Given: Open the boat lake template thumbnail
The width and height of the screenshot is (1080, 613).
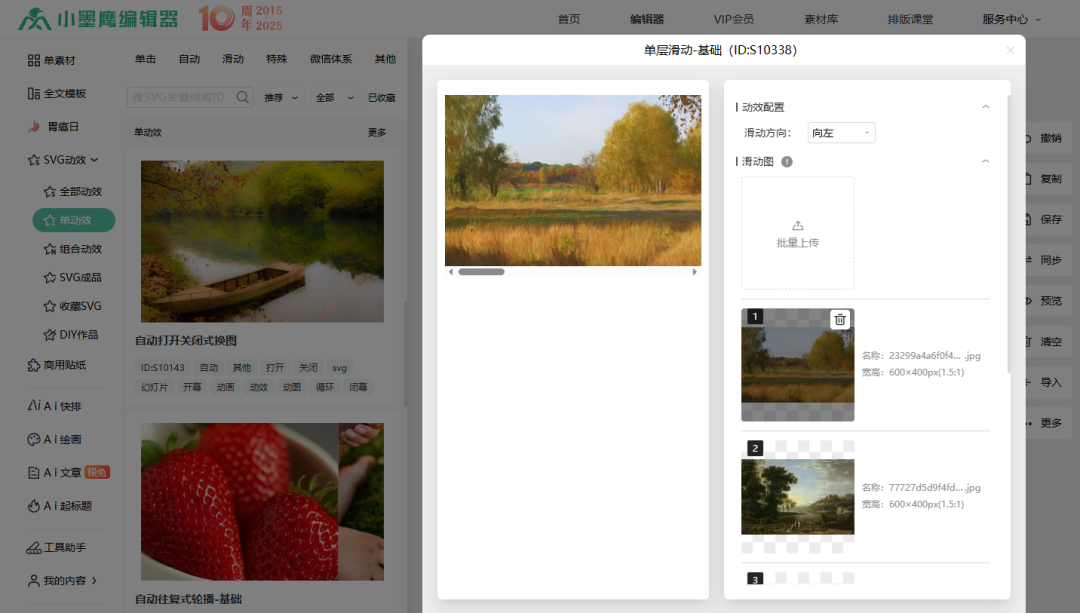Looking at the screenshot, I should (x=262, y=242).
